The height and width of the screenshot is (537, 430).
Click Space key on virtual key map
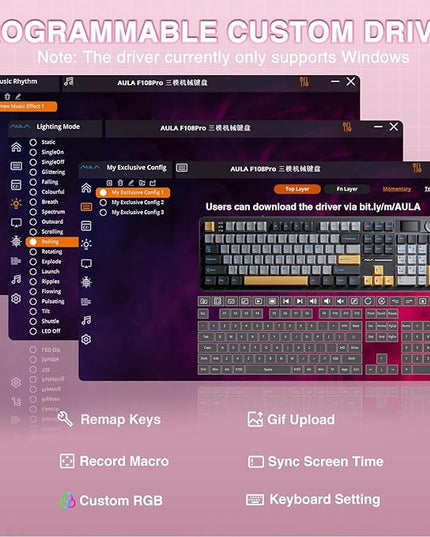click(268, 370)
